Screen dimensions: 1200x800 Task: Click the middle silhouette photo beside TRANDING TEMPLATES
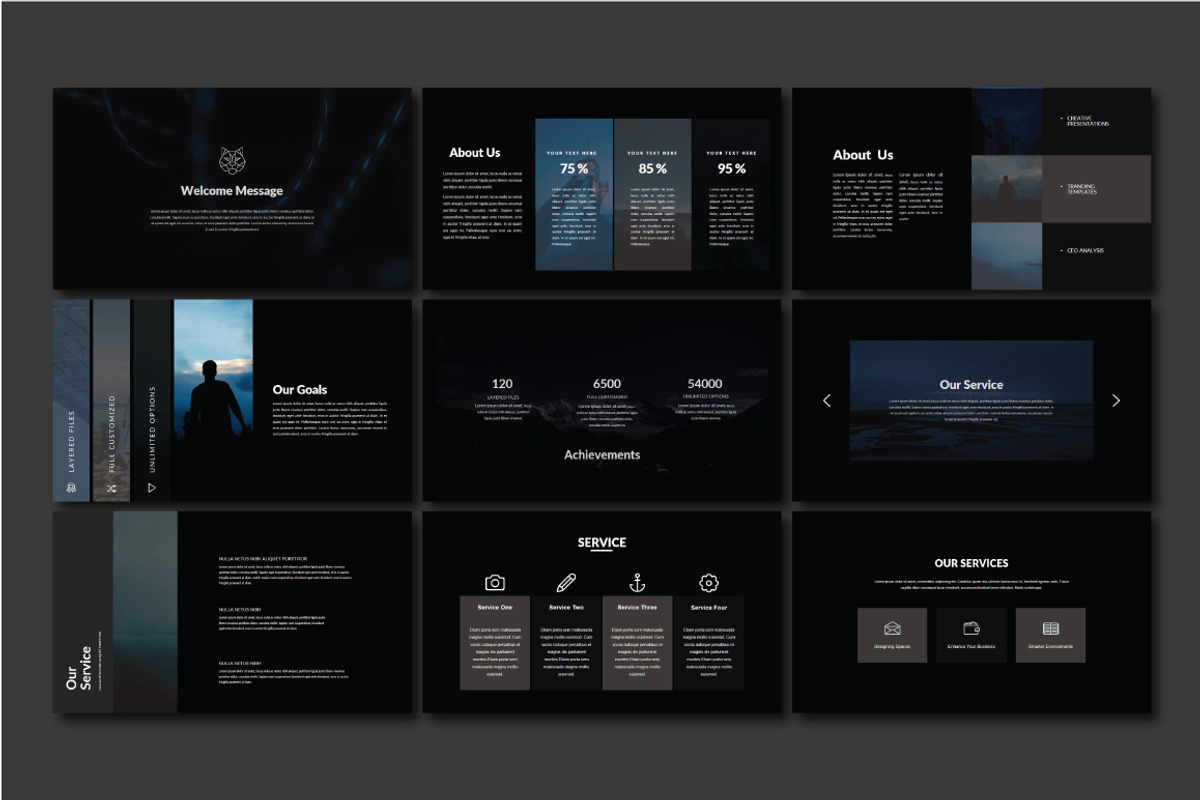tap(1007, 188)
